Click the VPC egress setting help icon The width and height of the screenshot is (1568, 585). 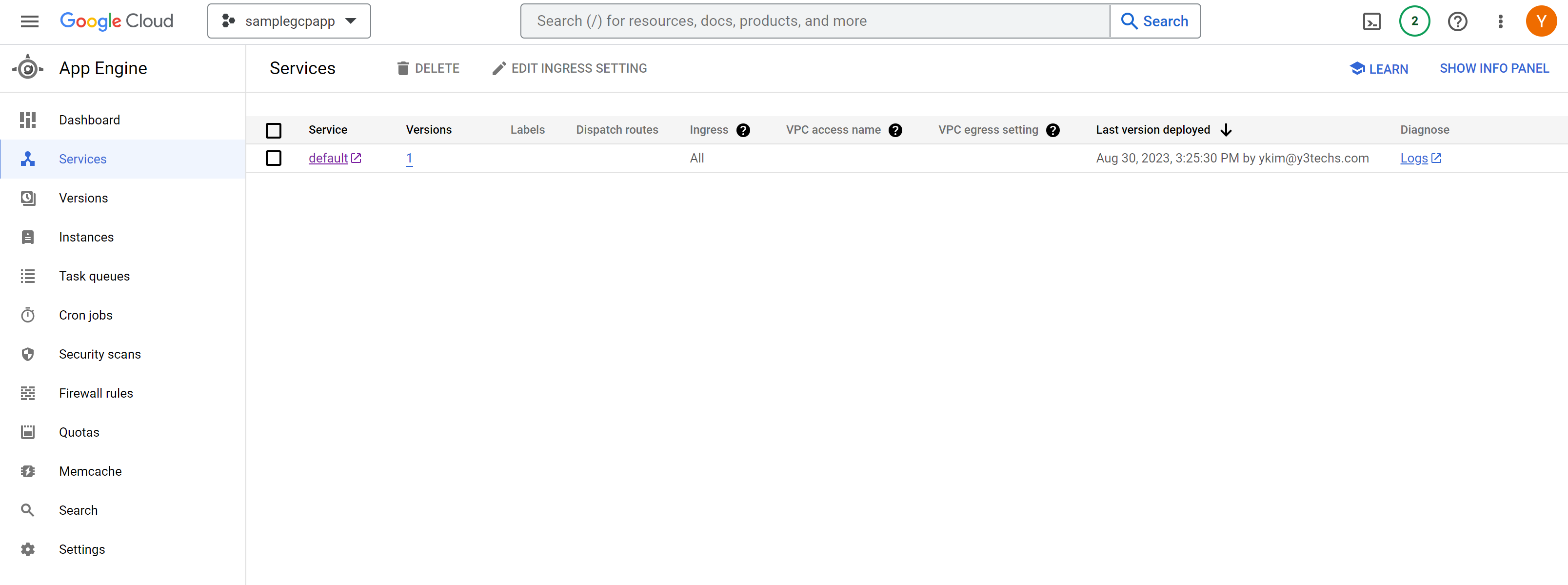[1052, 130]
